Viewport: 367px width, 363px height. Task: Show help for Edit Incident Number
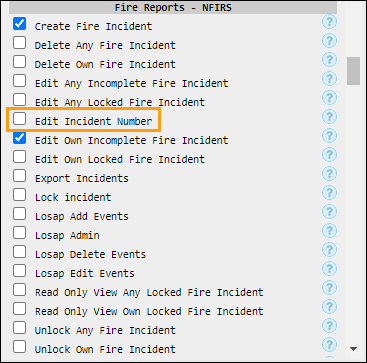pos(329,117)
